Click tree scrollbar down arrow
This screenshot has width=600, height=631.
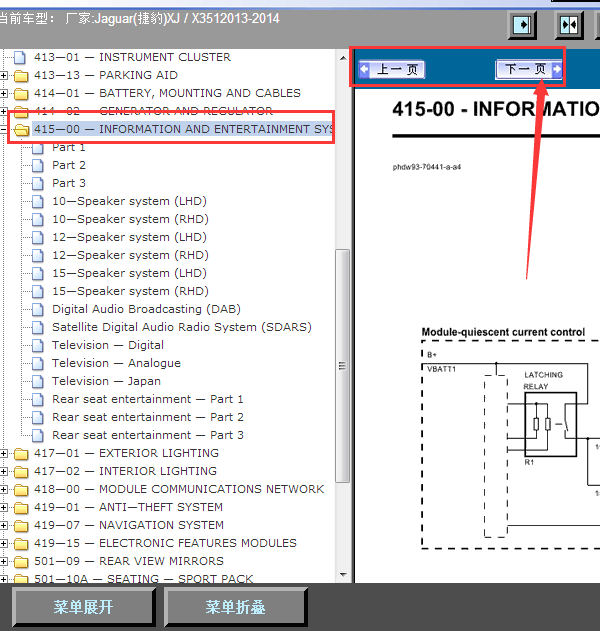tap(343, 575)
